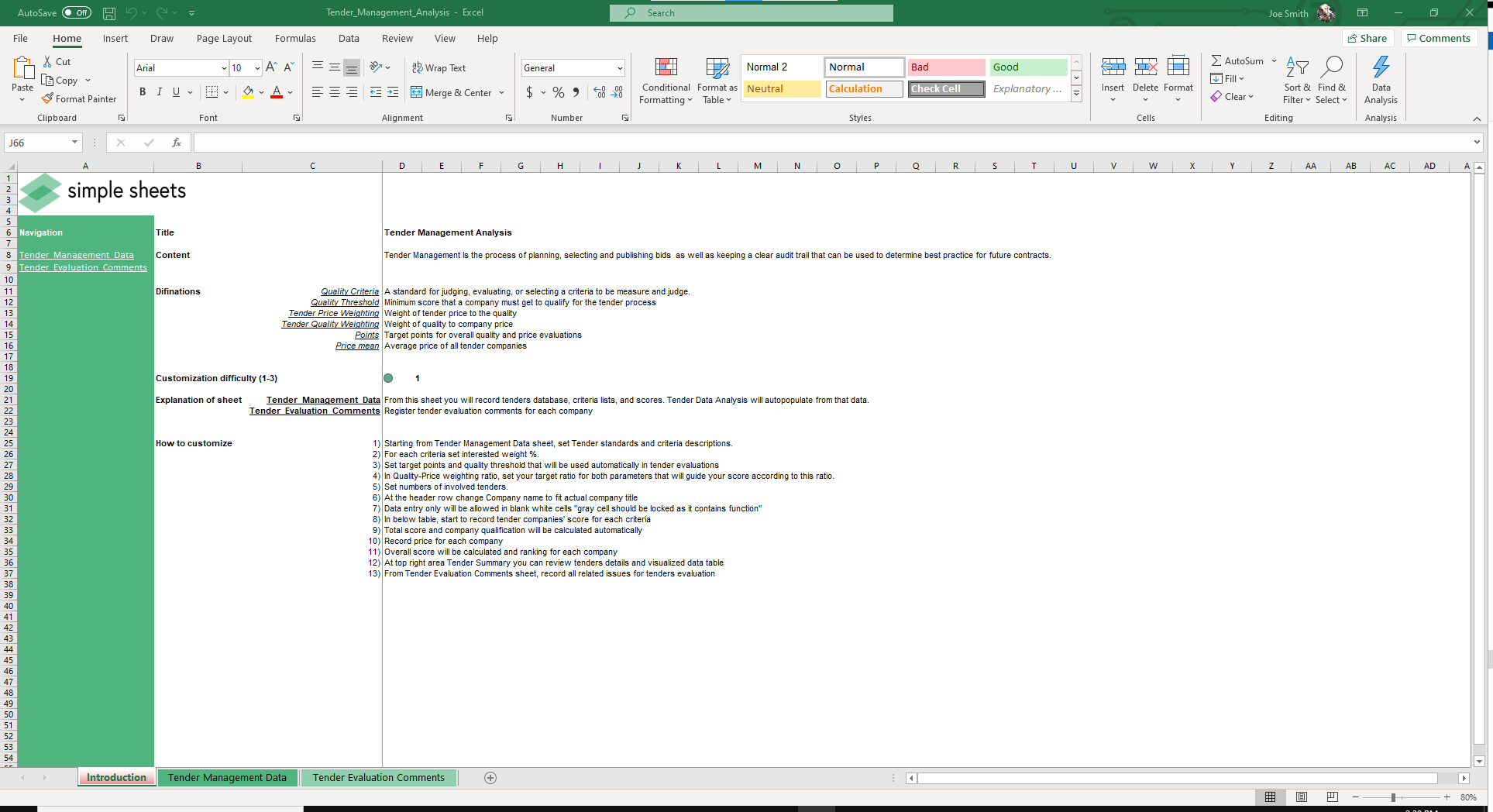Toggle Wrap Text

pos(439,68)
